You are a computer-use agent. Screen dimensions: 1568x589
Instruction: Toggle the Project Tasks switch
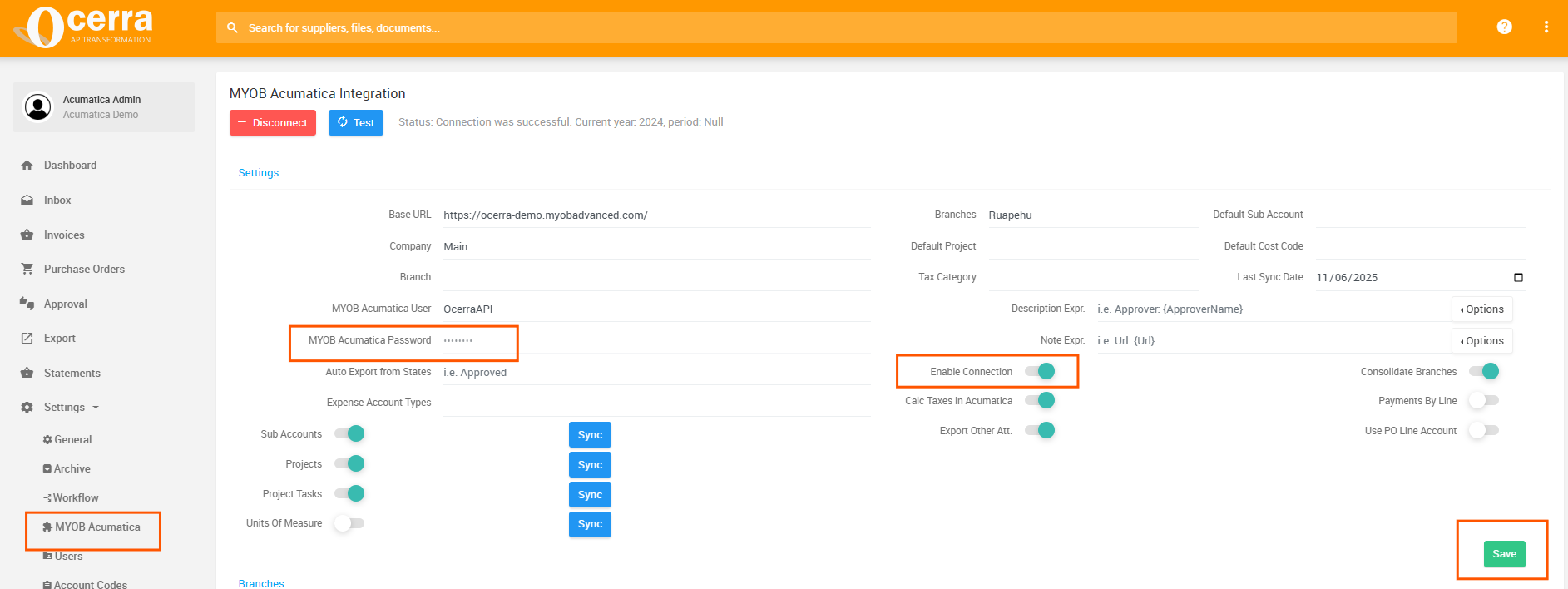[349, 493]
